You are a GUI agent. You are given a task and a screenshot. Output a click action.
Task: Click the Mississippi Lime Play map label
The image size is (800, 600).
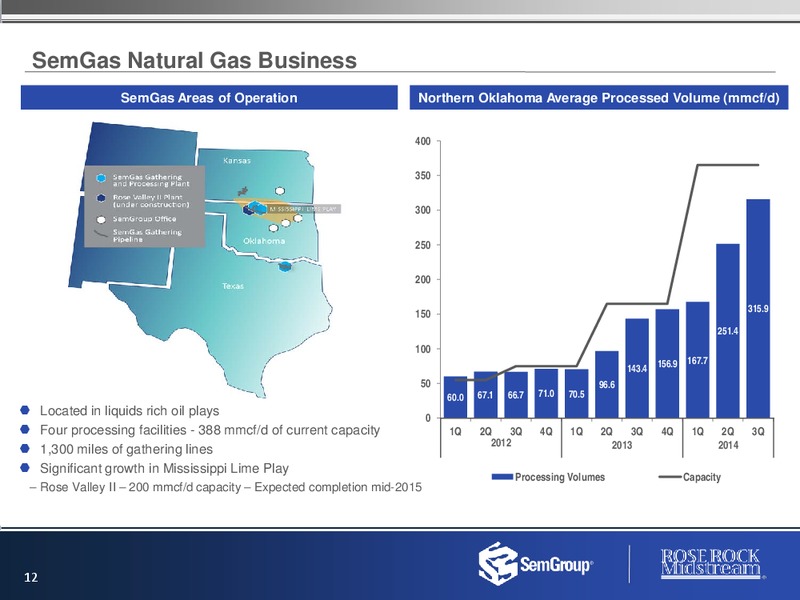304,209
